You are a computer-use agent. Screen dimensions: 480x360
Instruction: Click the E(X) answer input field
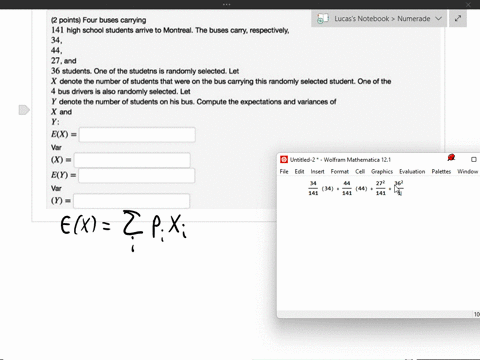coord(137,135)
